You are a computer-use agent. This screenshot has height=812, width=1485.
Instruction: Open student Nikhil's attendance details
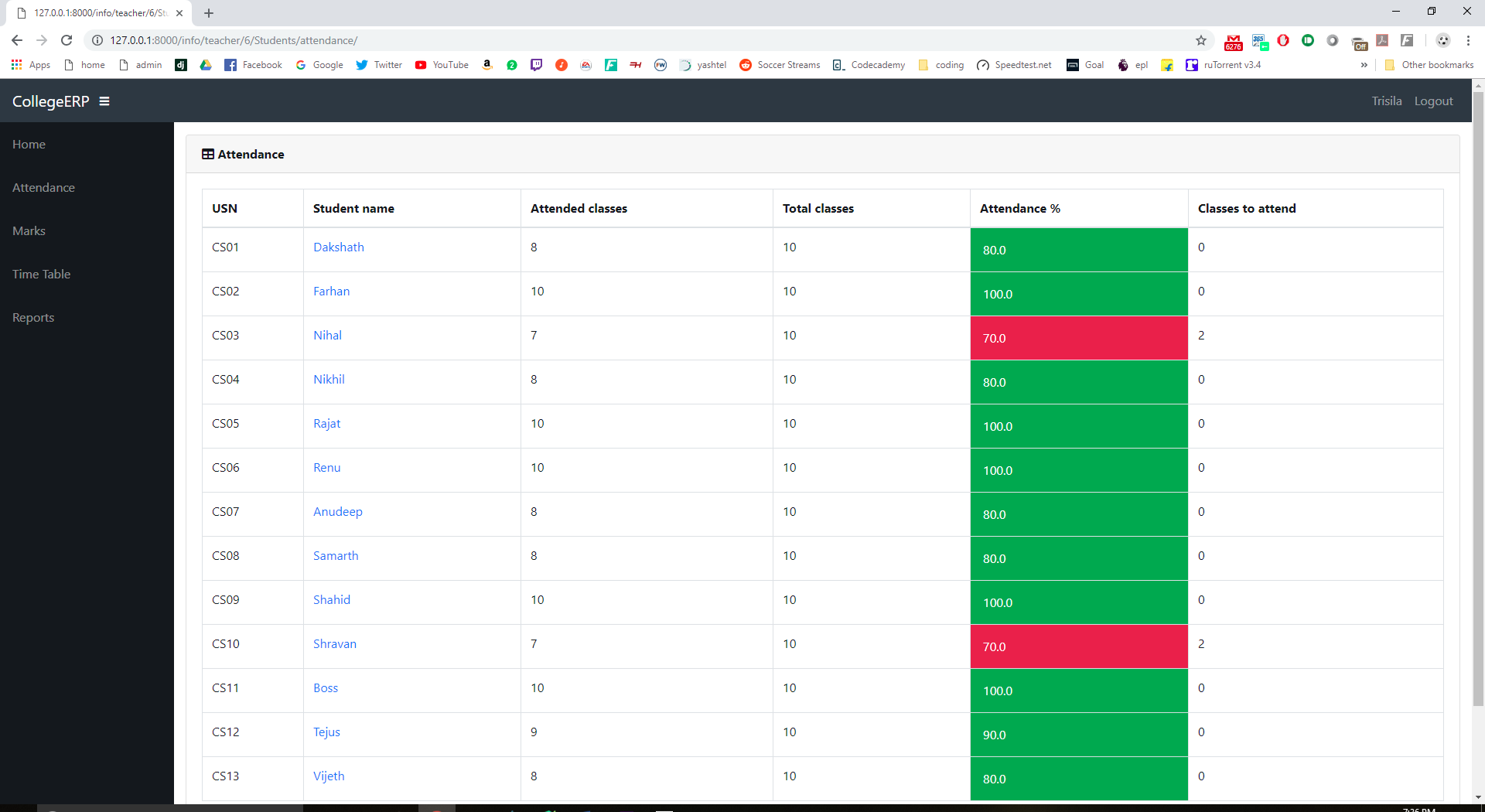[x=329, y=380]
